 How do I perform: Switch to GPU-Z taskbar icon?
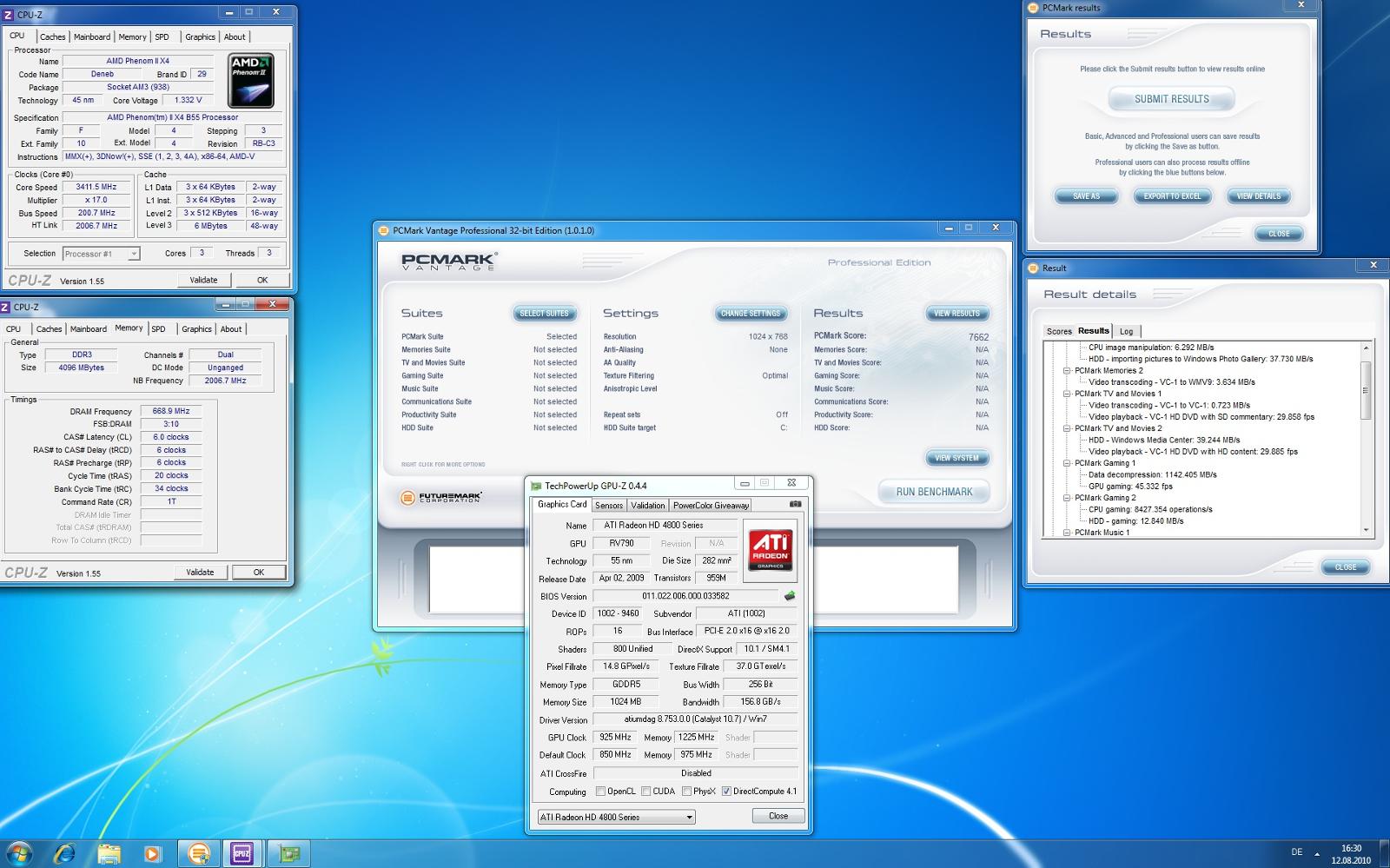click(x=288, y=853)
